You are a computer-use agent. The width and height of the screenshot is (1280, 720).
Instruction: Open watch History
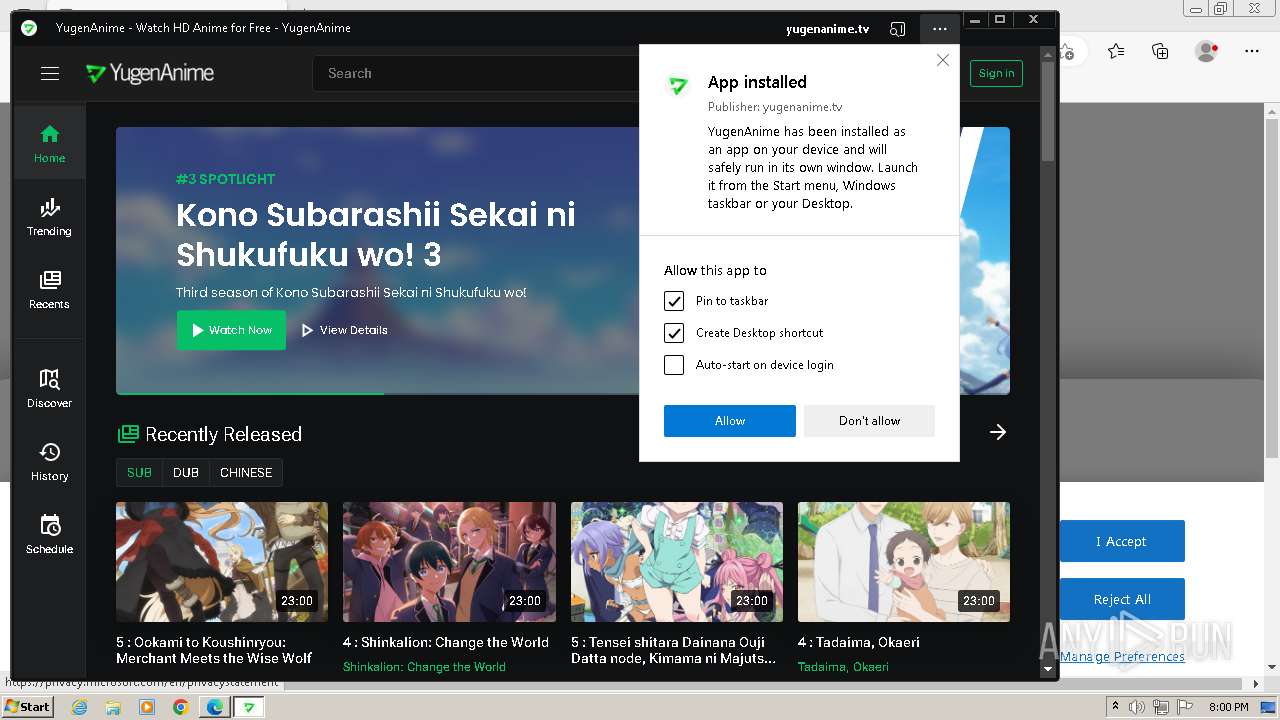pos(49,461)
